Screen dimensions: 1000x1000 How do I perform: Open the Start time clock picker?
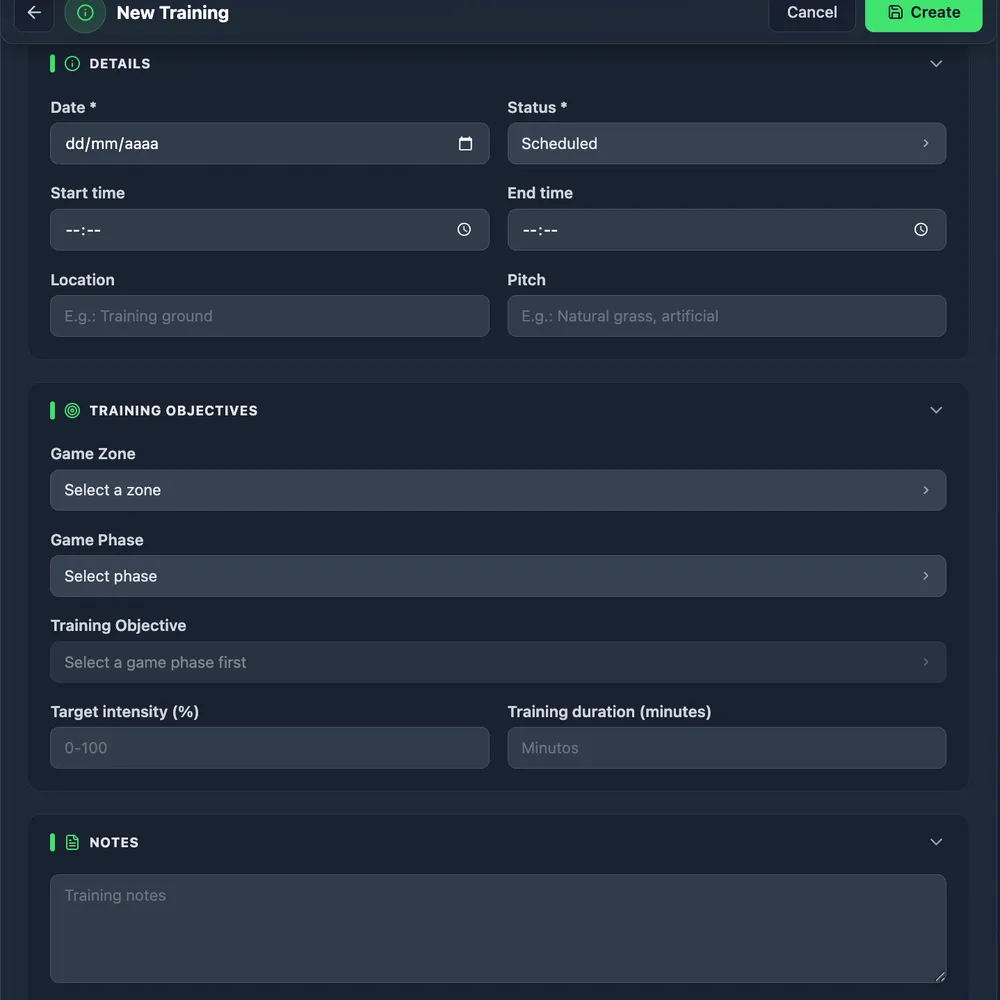pyautogui.click(x=464, y=230)
